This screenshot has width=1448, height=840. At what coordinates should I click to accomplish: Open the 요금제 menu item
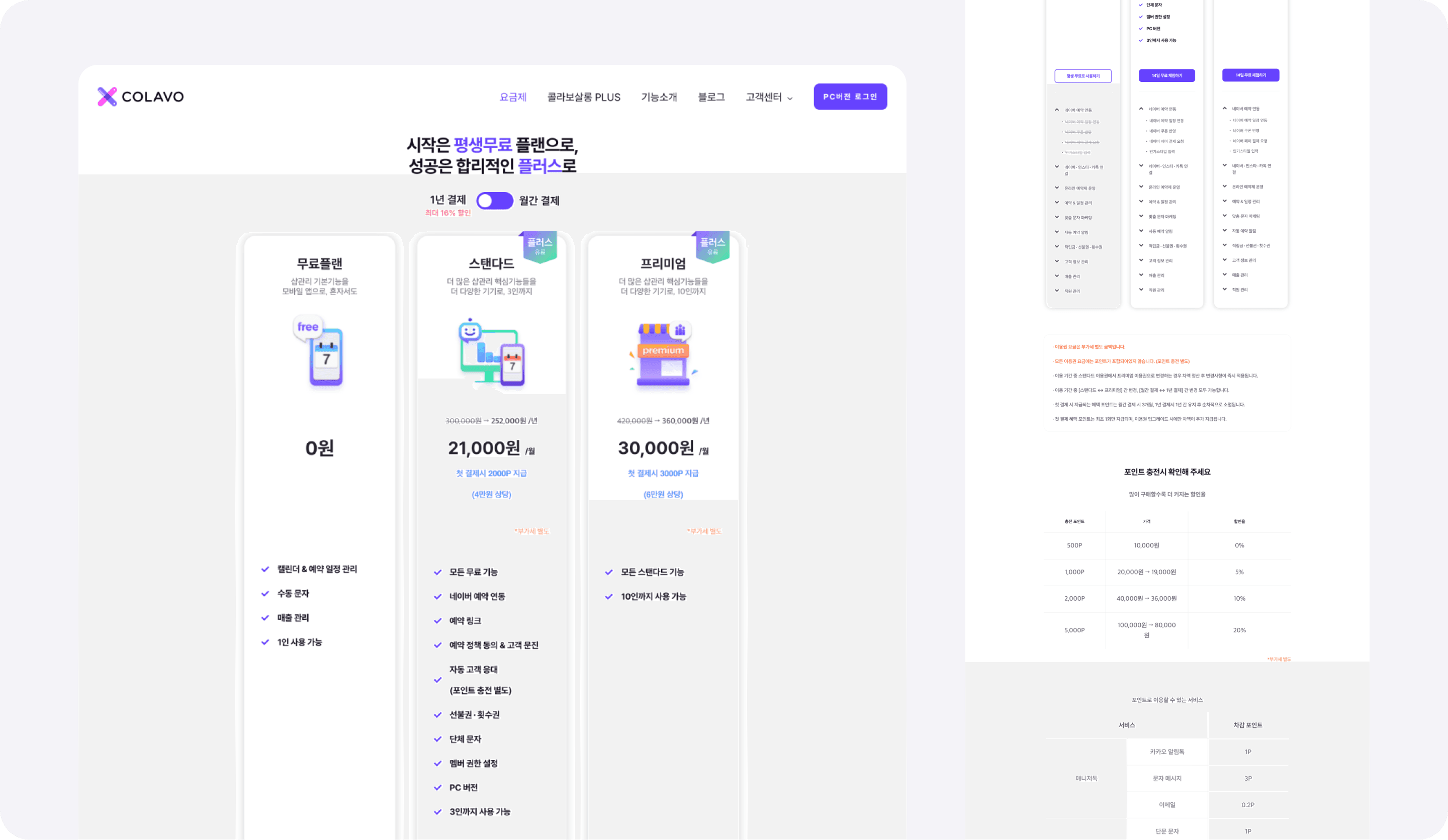[x=512, y=97]
